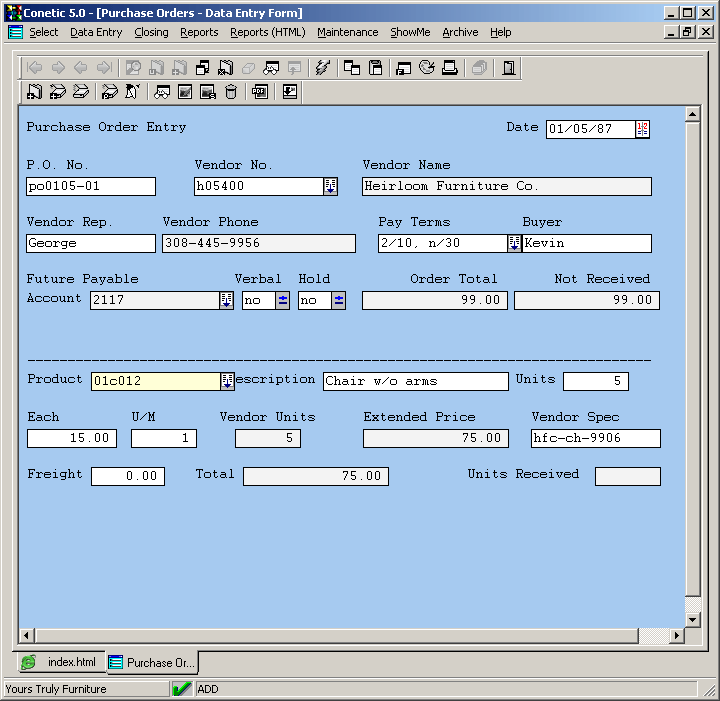
Task: Click the vertical scrollbar down arrow
Action: click(691, 618)
